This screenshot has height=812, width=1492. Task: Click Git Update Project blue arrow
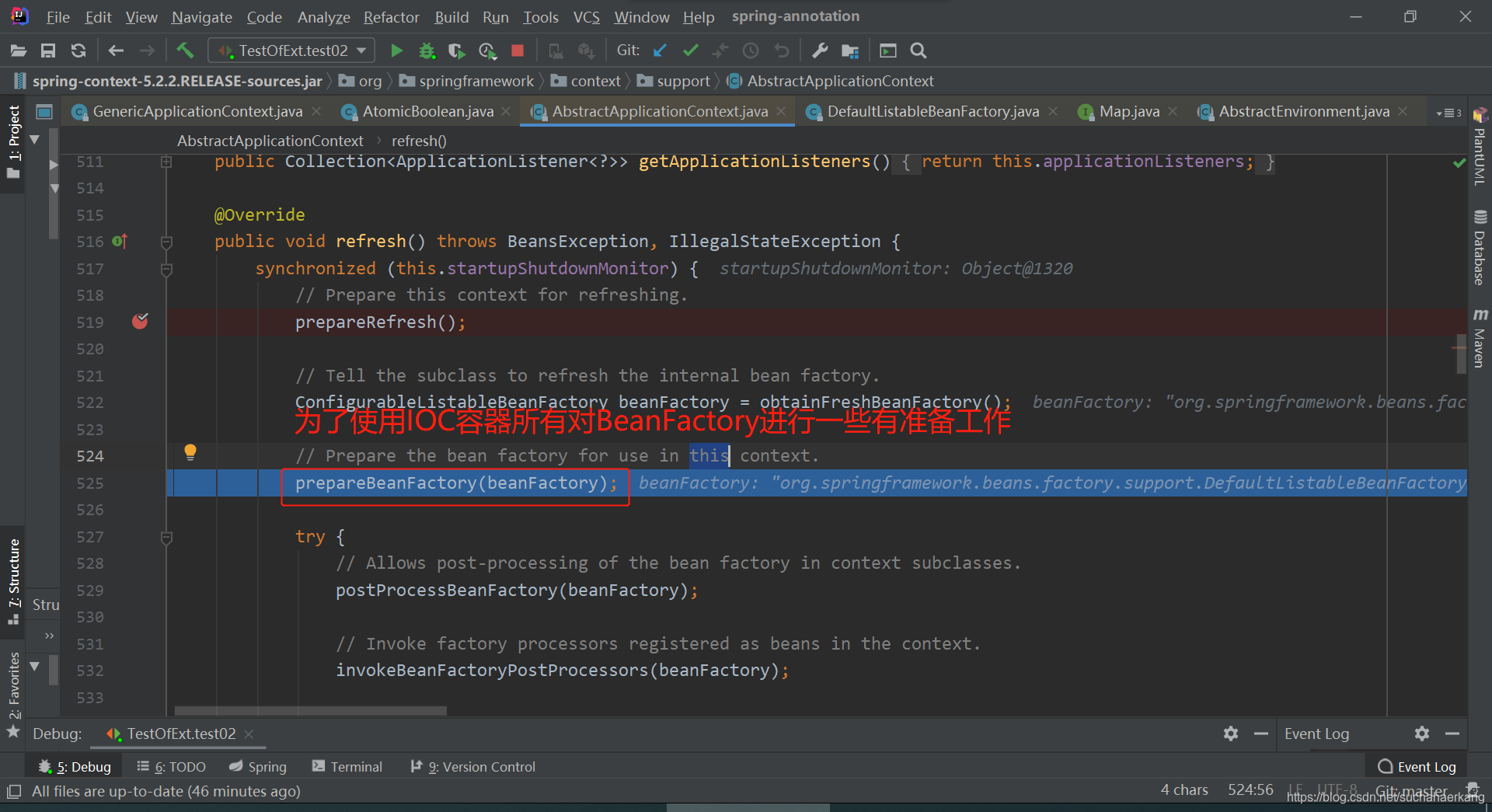click(x=660, y=51)
